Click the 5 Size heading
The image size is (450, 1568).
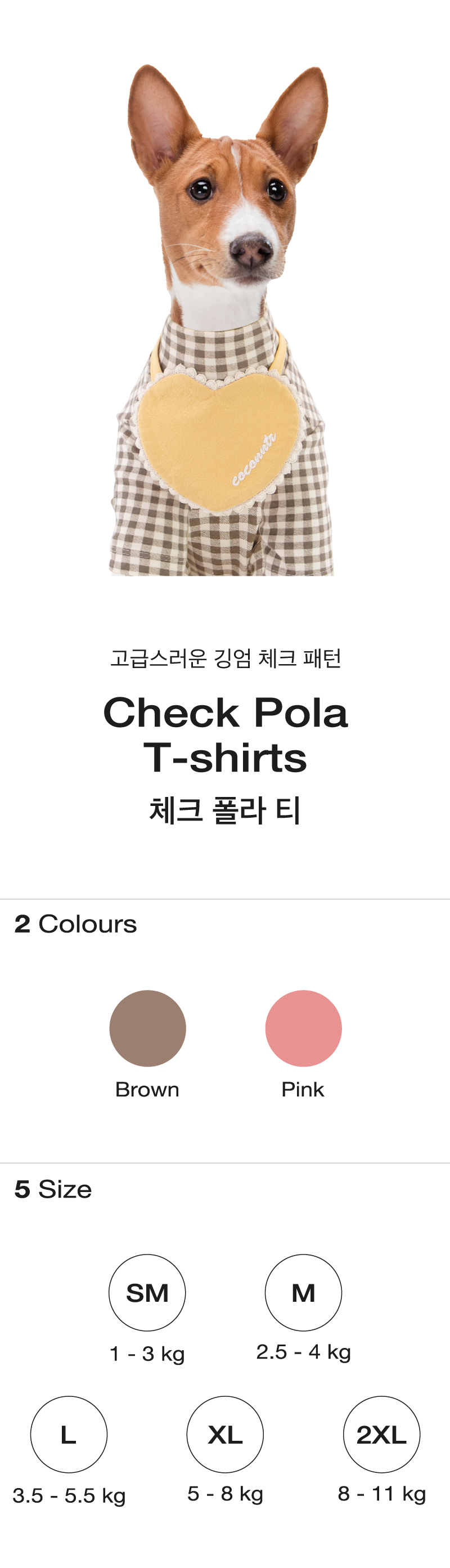(53, 1189)
